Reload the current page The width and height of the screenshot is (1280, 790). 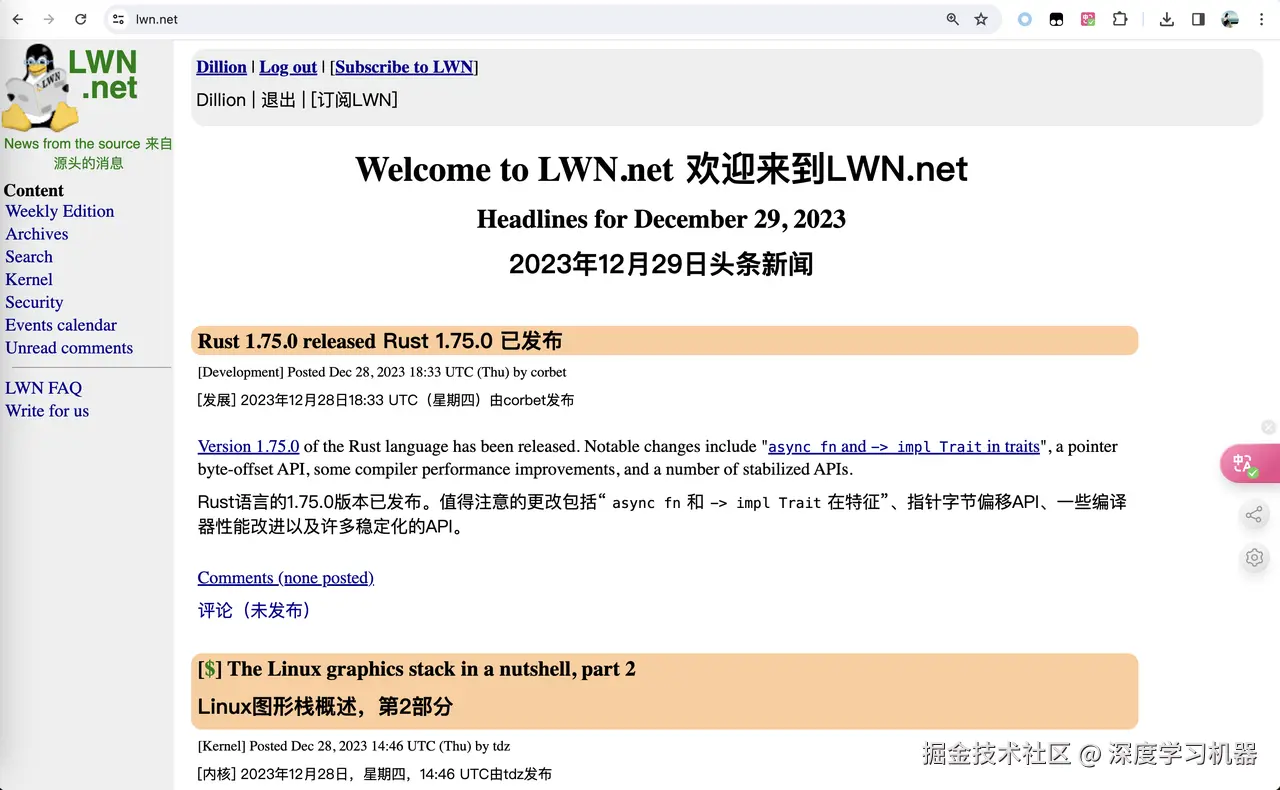pos(81,18)
